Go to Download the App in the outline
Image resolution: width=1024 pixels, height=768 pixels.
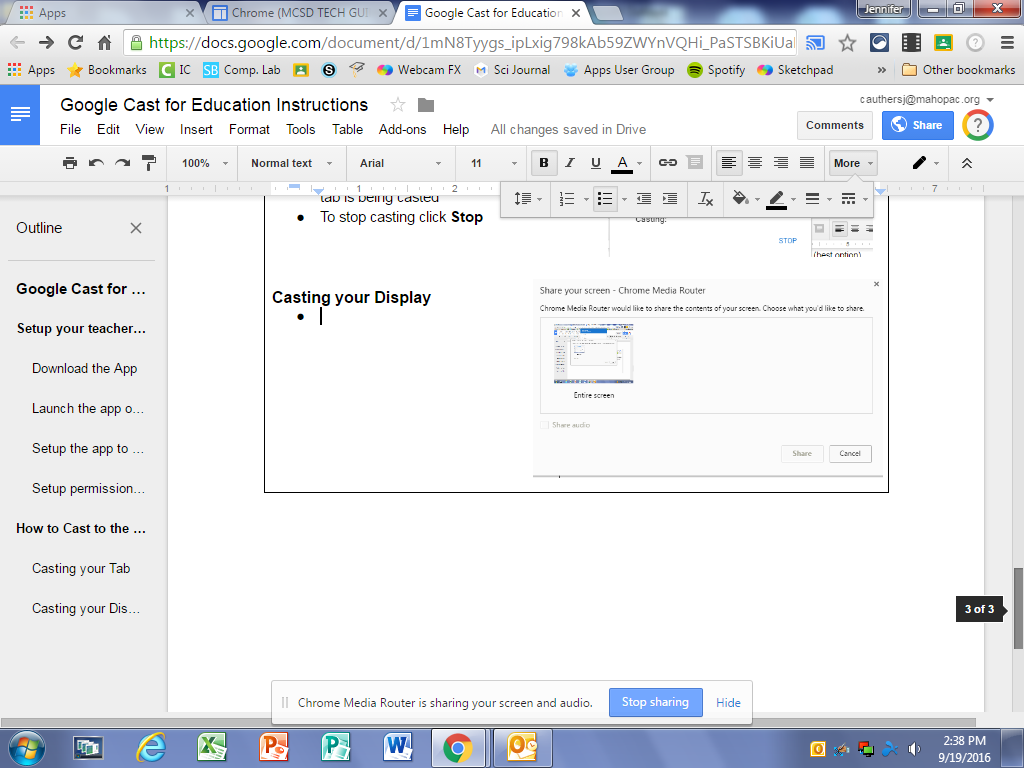pos(85,368)
